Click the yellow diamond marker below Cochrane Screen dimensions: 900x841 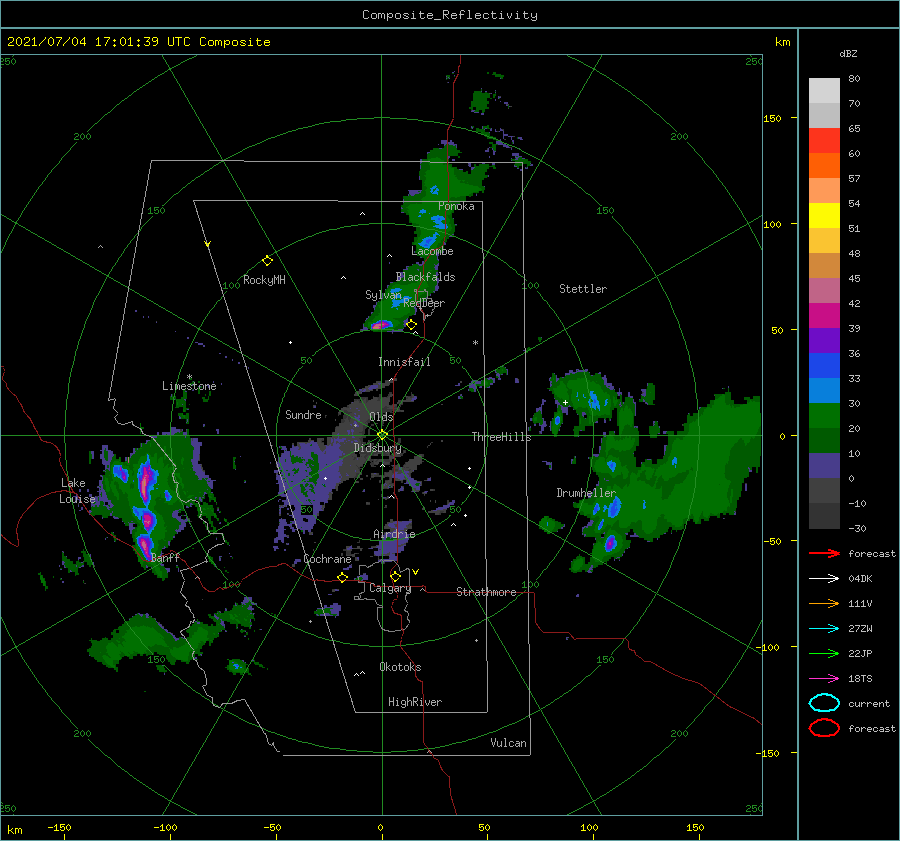pos(343,577)
